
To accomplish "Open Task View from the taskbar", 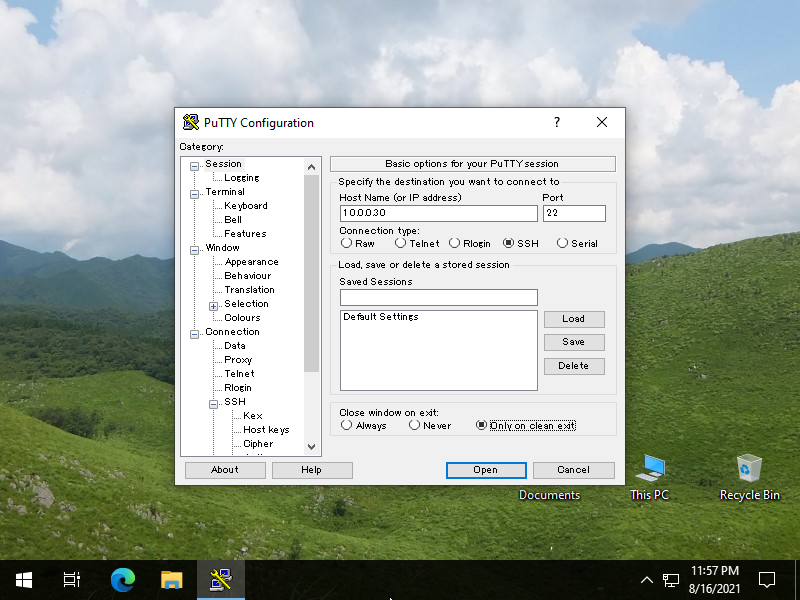I will 71,580.
